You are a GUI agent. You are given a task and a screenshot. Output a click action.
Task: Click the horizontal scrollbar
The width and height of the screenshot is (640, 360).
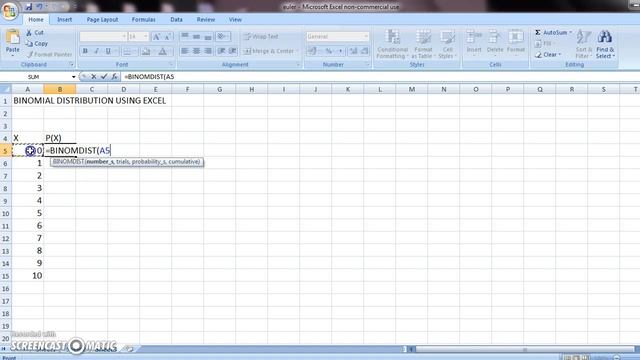pyautogui.click(x=524, y=349)
